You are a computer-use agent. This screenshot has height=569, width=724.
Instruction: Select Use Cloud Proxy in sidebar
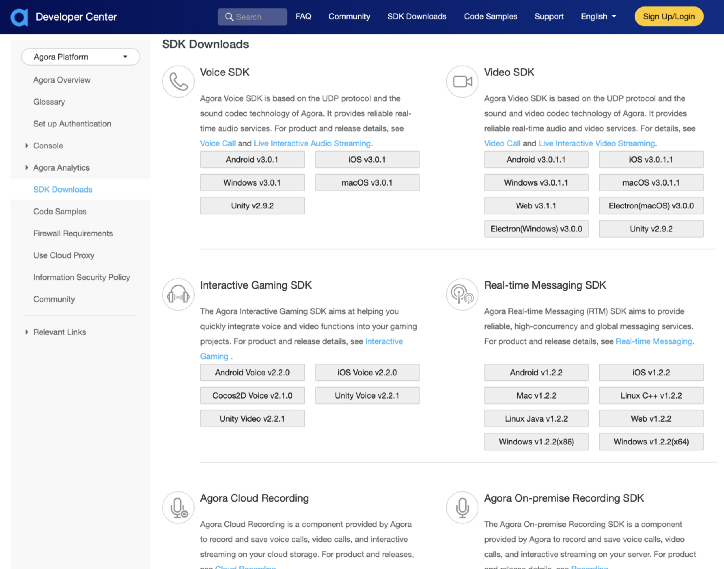click(x=64, y=255)
